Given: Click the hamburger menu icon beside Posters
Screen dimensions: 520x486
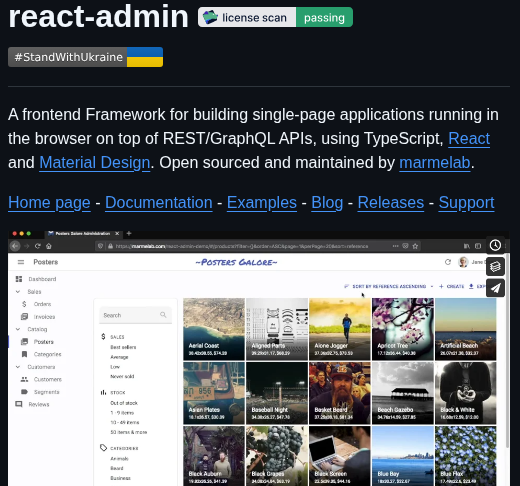Looking at the screenshot, I should click(x=21, y=262).
